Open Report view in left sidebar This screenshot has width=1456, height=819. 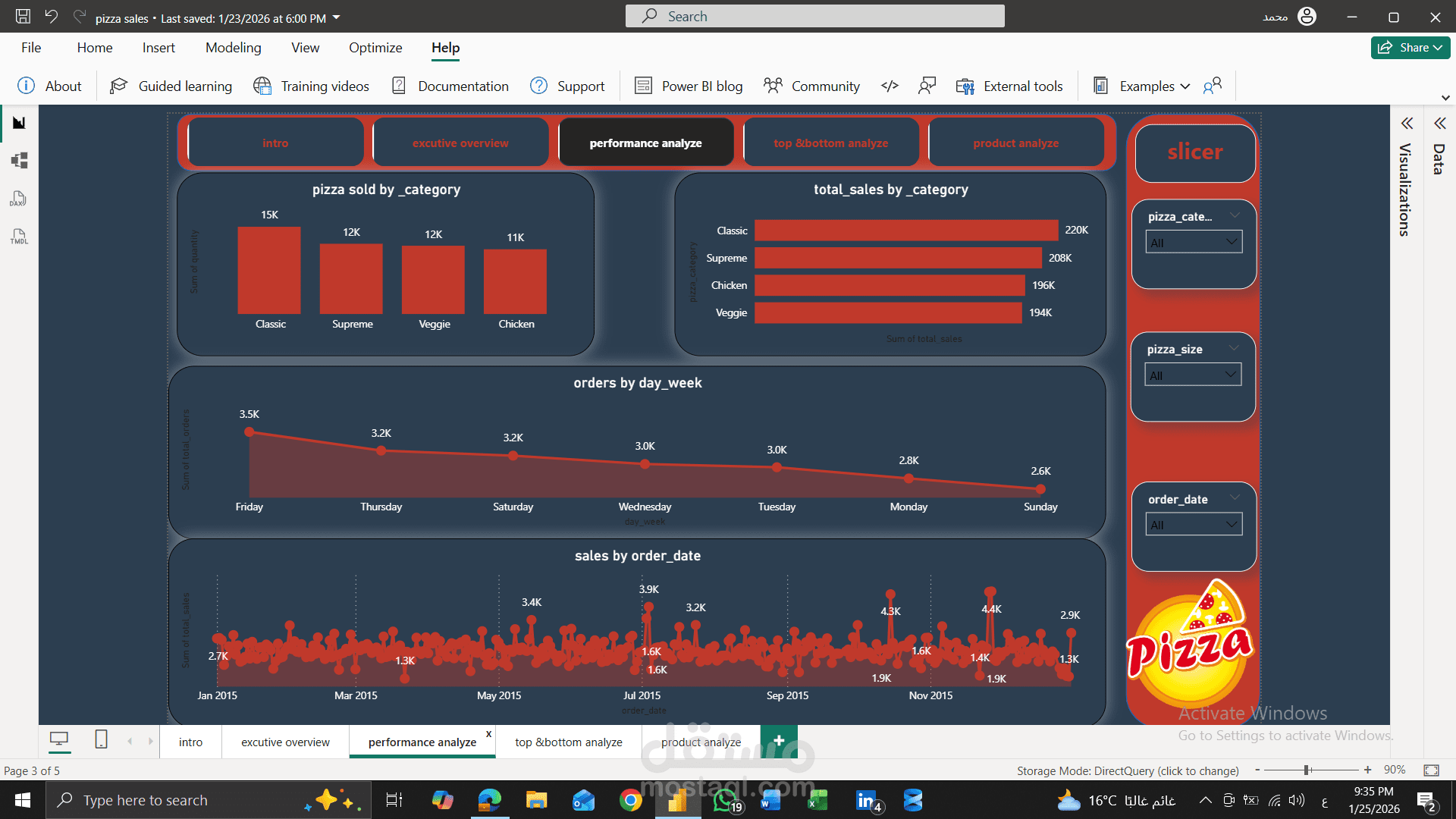point(19,123)
